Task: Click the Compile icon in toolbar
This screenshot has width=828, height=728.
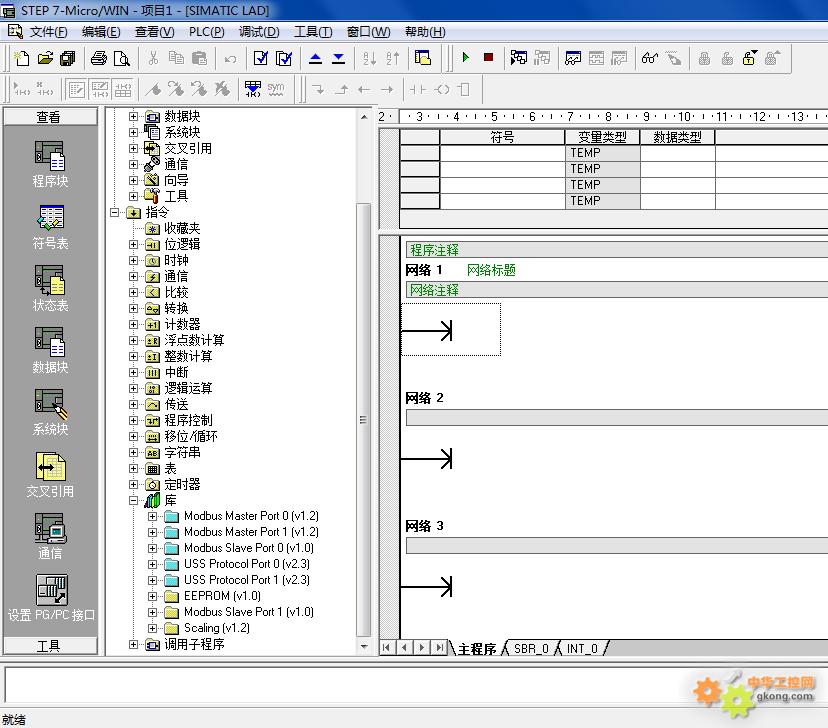Action: [x=261, y=58]
